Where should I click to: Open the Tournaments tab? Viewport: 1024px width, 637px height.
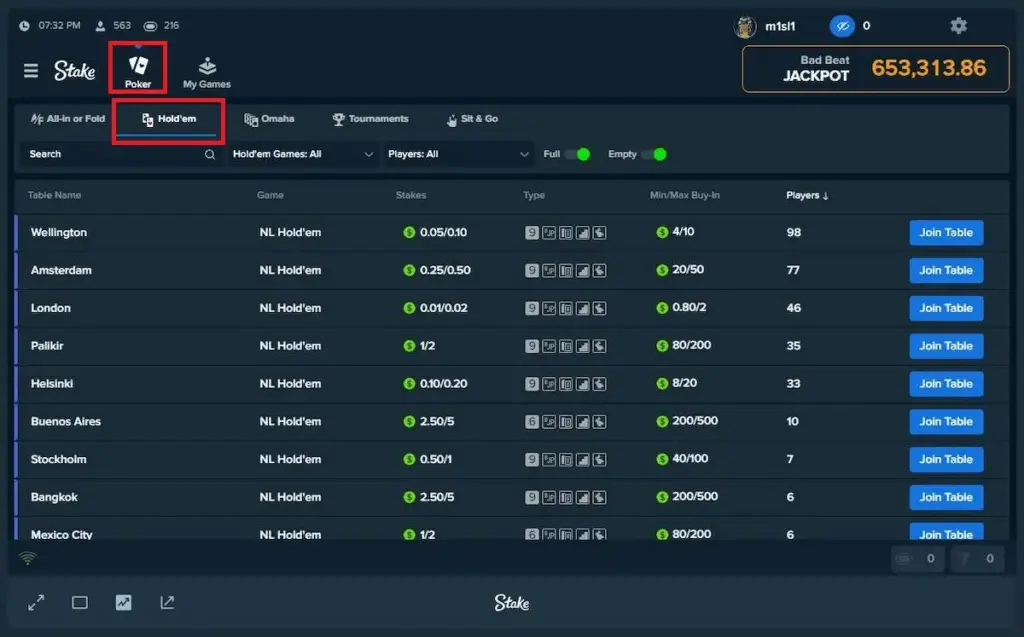(370, 119)
